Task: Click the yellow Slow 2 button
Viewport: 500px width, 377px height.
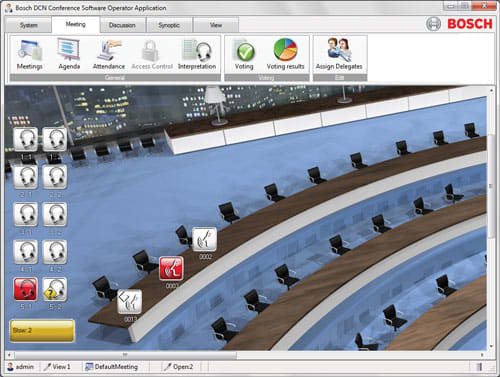Action: (42, 331)
